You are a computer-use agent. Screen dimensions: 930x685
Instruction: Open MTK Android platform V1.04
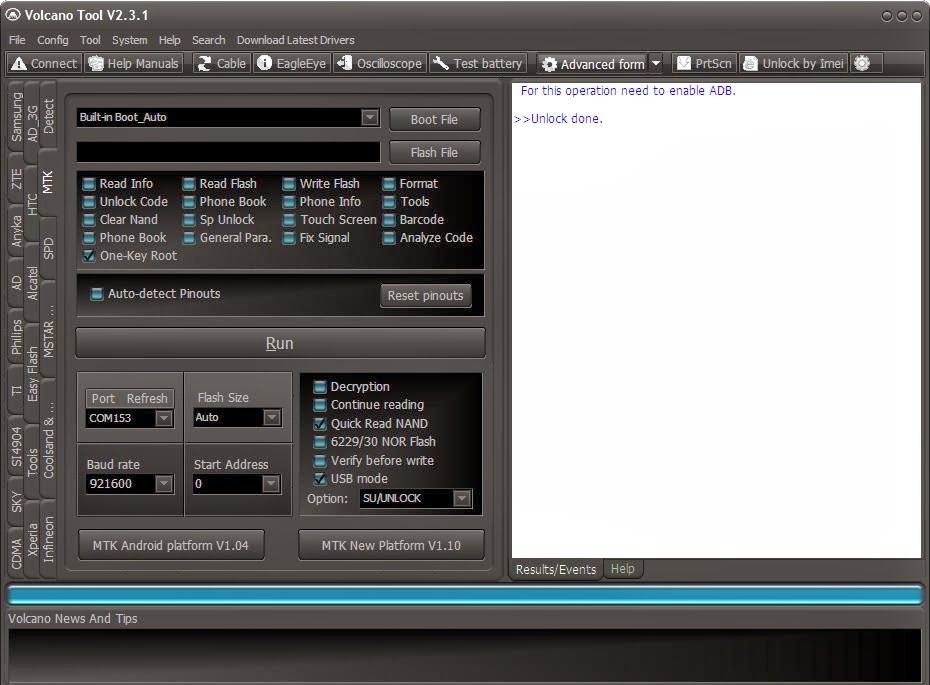tap(171, 545)
